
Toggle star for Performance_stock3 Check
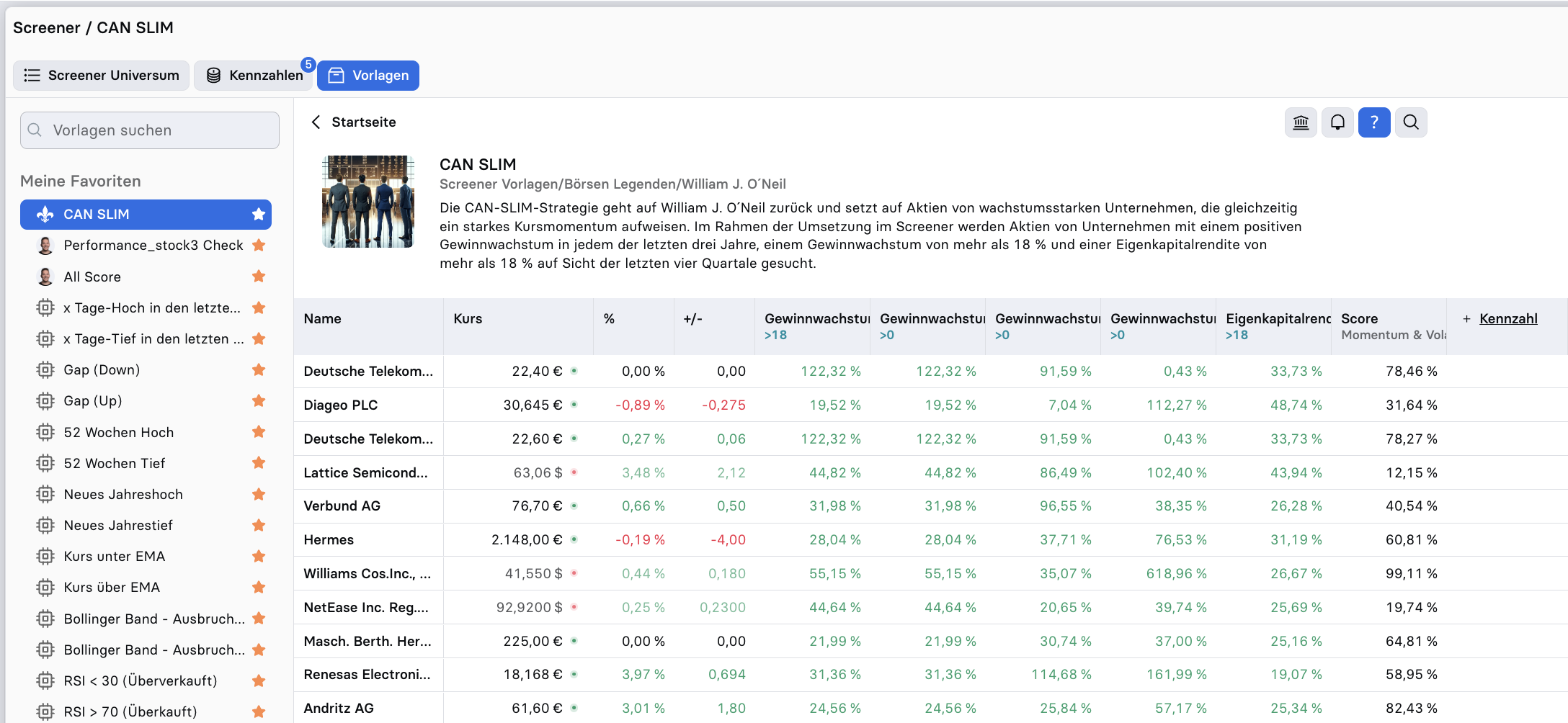pyautogui.click(x=259, y=246)
